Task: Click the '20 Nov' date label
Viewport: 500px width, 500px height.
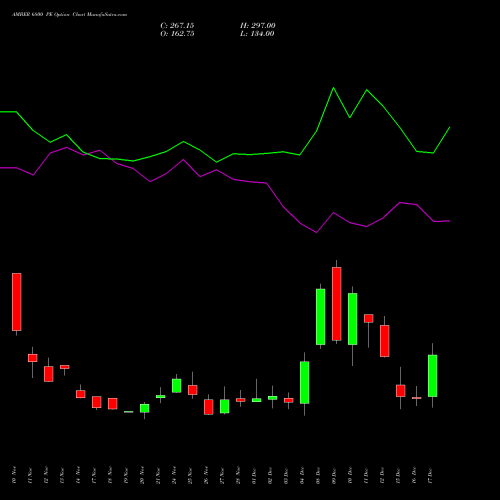Action: [x=142, y=475]
